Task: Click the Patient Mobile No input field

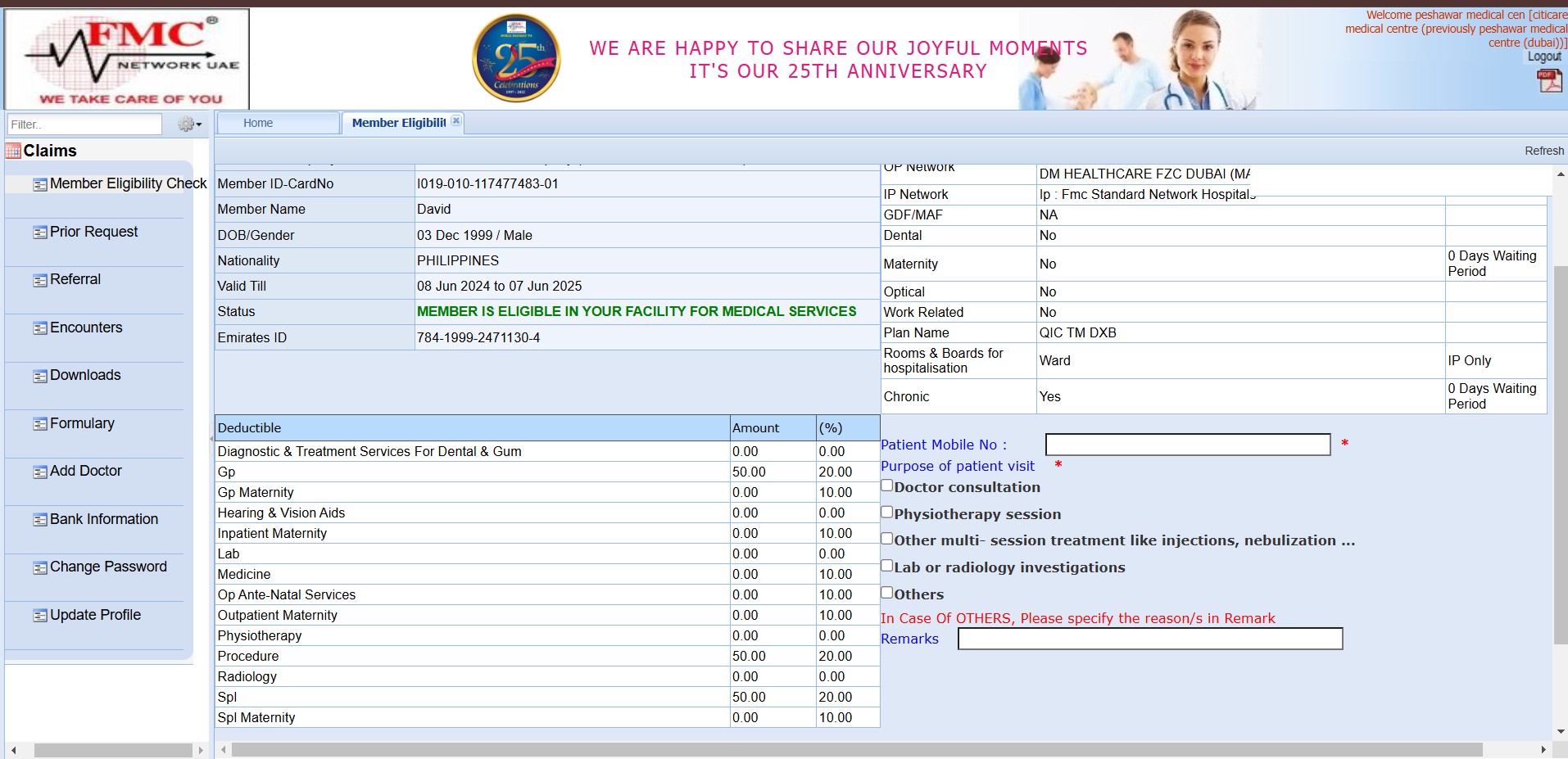Action: click(x=1187, y=445)
